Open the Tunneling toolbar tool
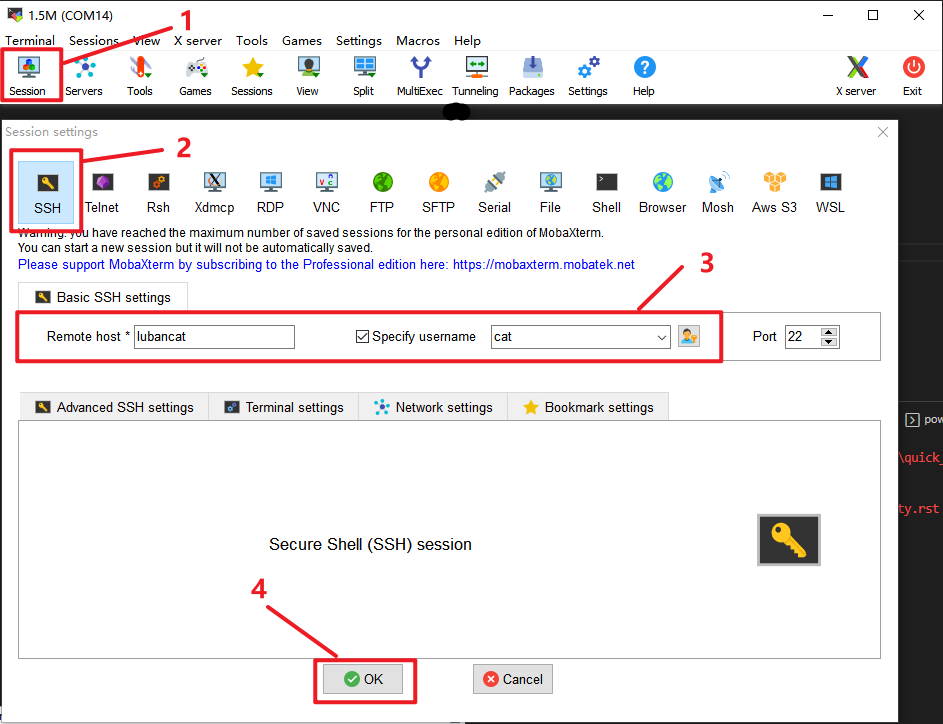The height and width of the screenshot is (724, 943). pyautogui.click(x=475, y=76)
